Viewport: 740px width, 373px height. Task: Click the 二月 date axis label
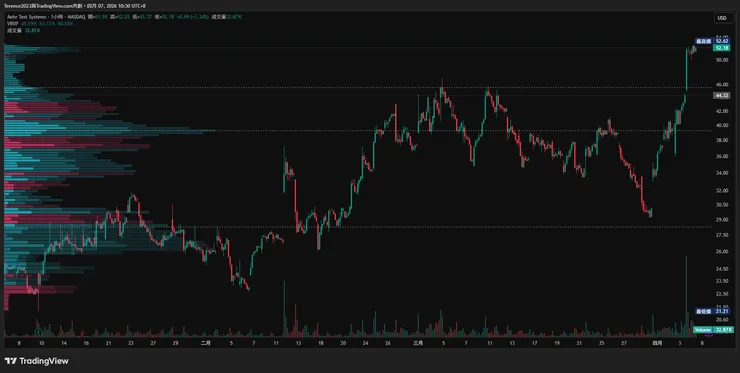tap(205, 343)
